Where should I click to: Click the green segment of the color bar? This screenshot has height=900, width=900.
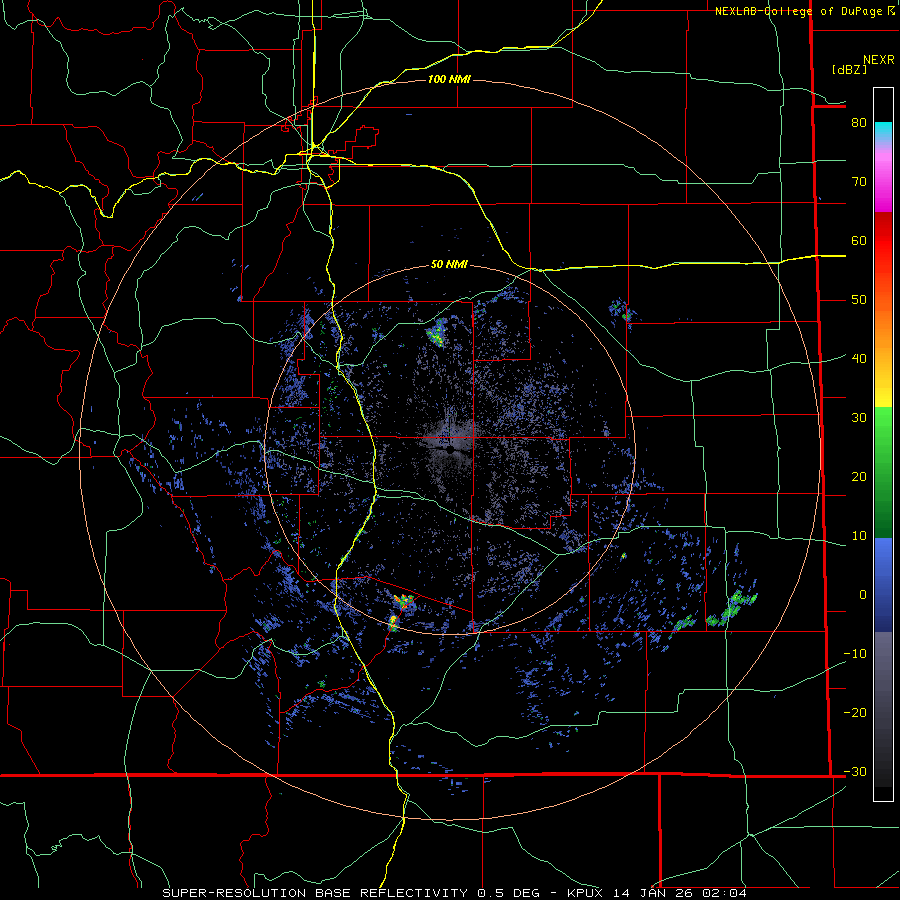point(883,472)
